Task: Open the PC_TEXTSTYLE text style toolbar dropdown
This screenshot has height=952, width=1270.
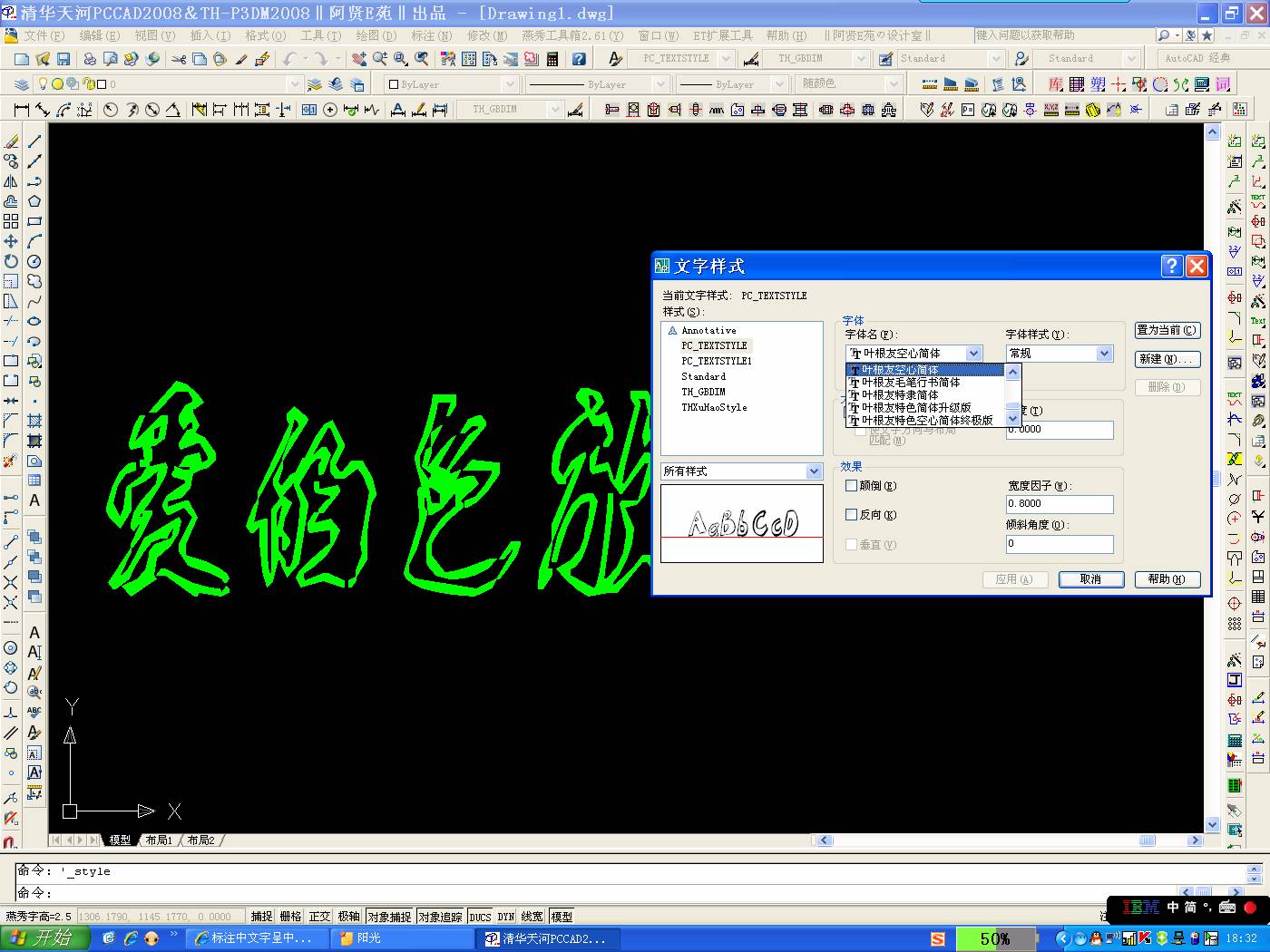Action: click(x=726, y=58)
